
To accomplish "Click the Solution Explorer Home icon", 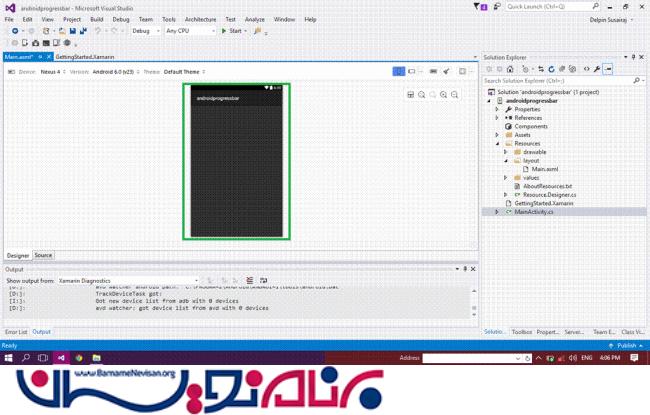I will 510,69.
